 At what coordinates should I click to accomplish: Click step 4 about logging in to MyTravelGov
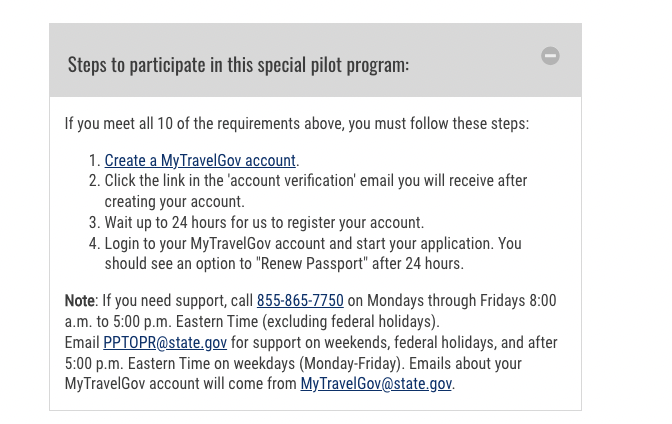(312, 243)
